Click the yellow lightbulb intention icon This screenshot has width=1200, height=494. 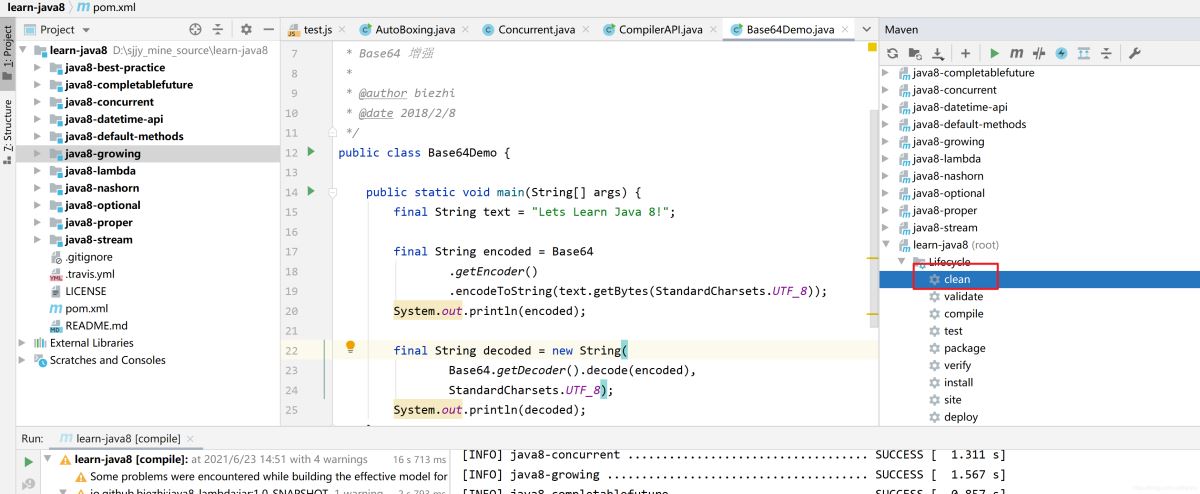351,347
